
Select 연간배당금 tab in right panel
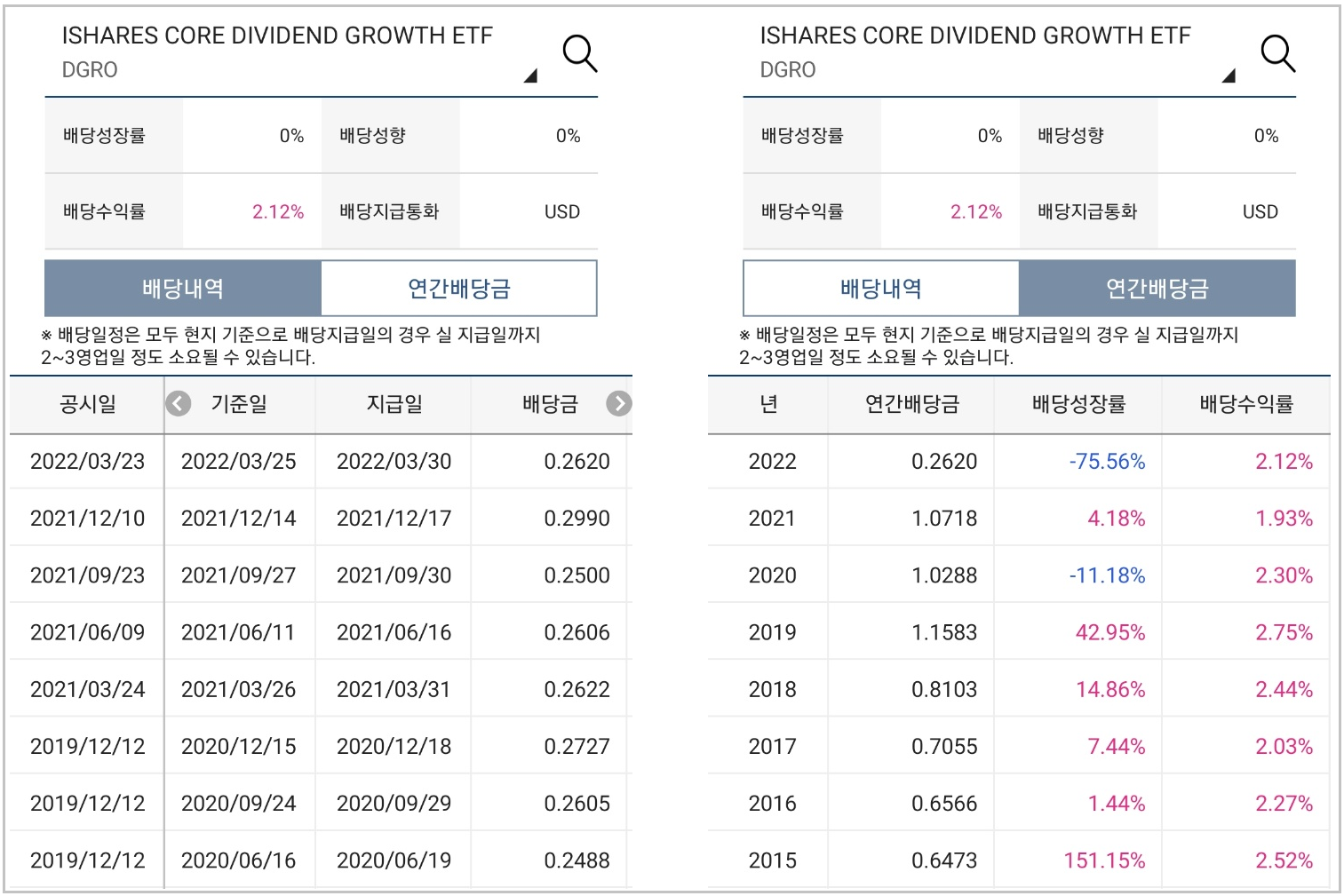pos(1157,288)
